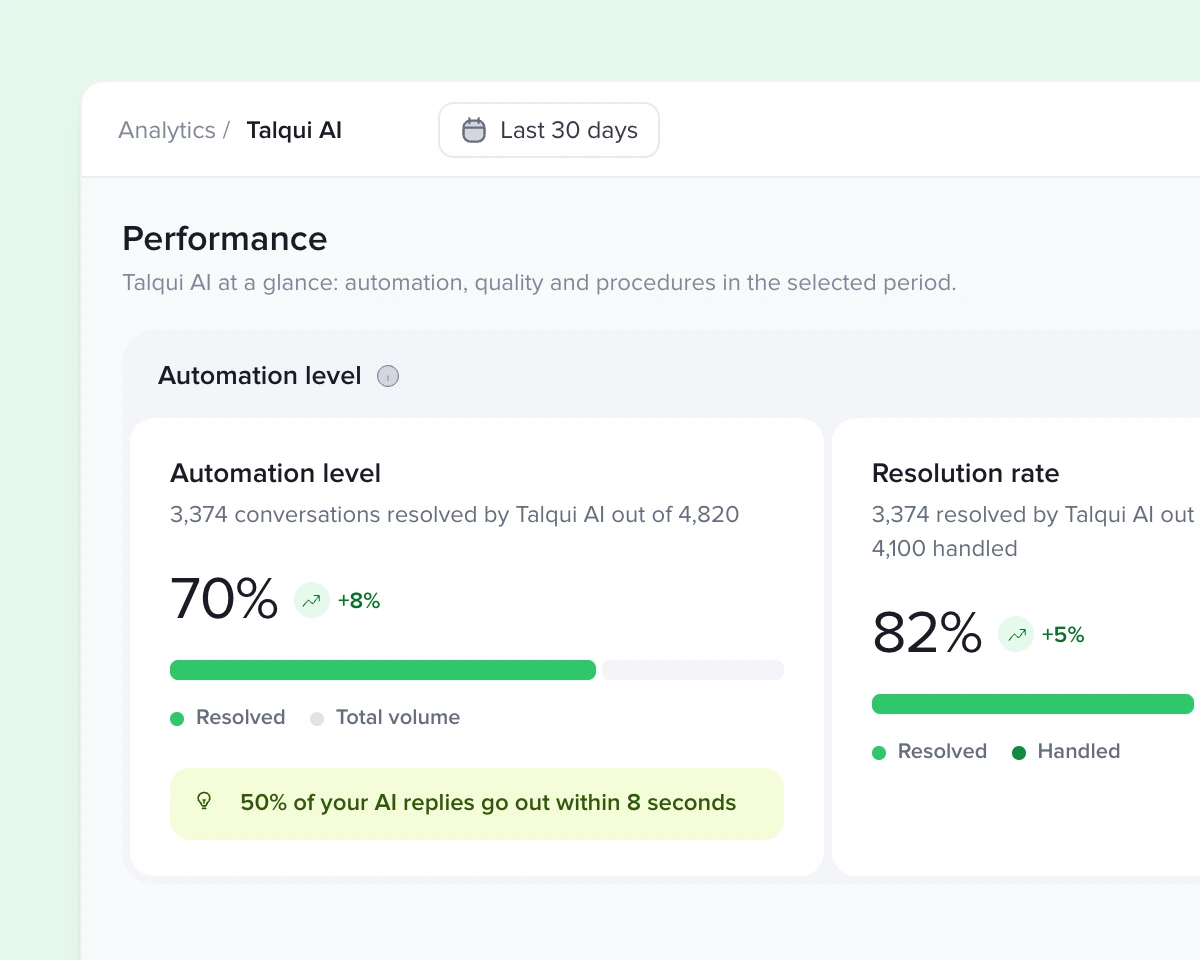Click the '4,100 handled' text
The width and height of the screenshot is (1200, 960).
(x=945, y=549)
